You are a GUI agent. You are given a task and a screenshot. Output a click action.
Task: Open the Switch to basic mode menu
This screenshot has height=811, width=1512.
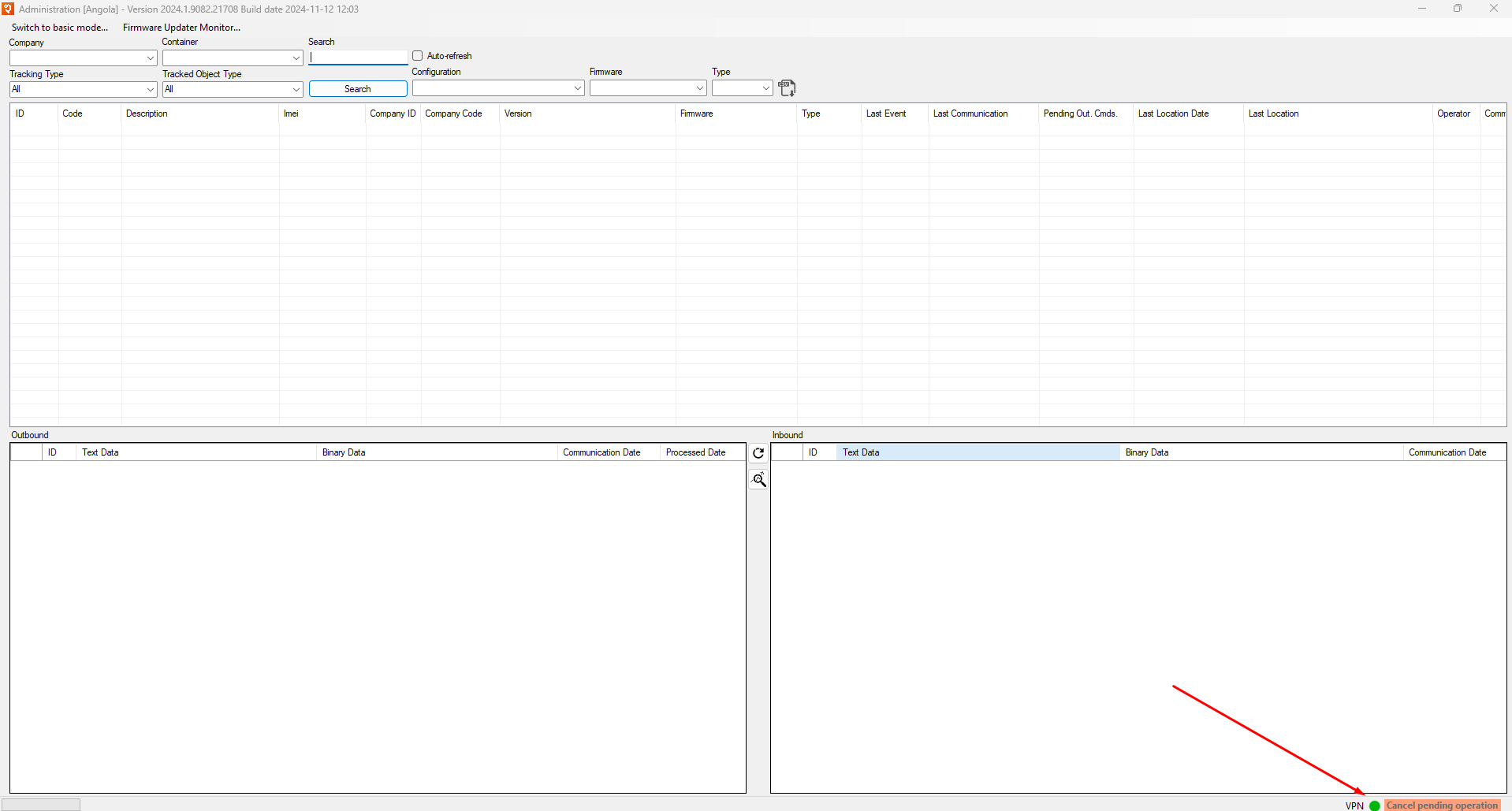coord(60,28)
